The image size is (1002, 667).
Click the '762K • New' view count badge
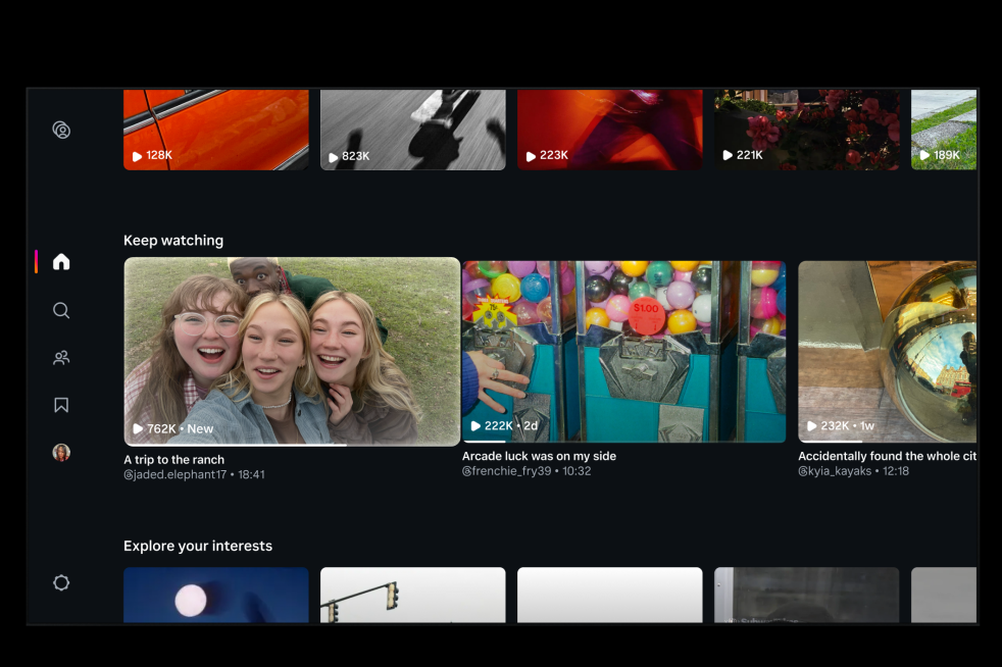[173, 429]
